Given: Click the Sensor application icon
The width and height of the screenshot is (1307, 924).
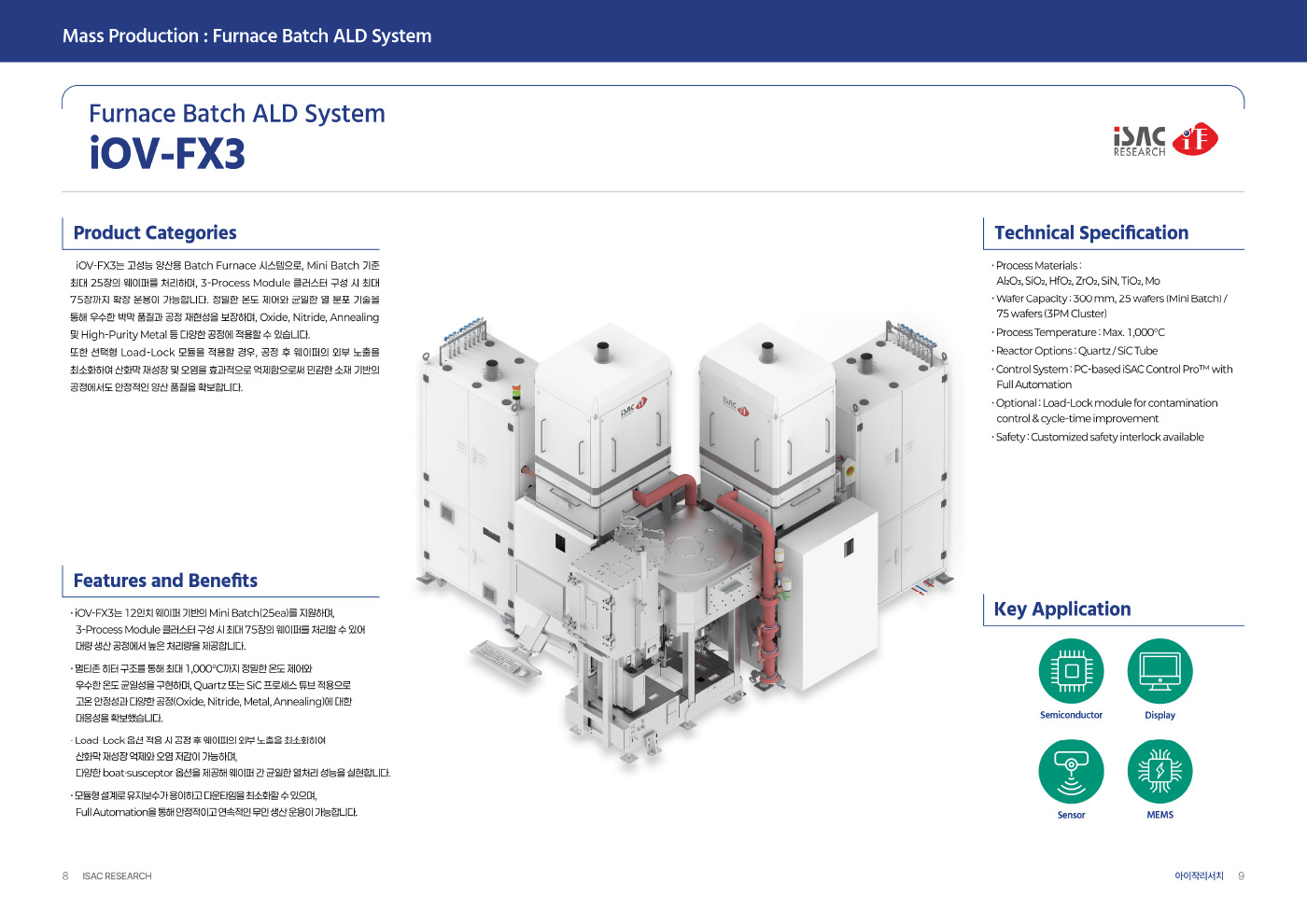Looking at the screenshot, I should pos(1071,772).
